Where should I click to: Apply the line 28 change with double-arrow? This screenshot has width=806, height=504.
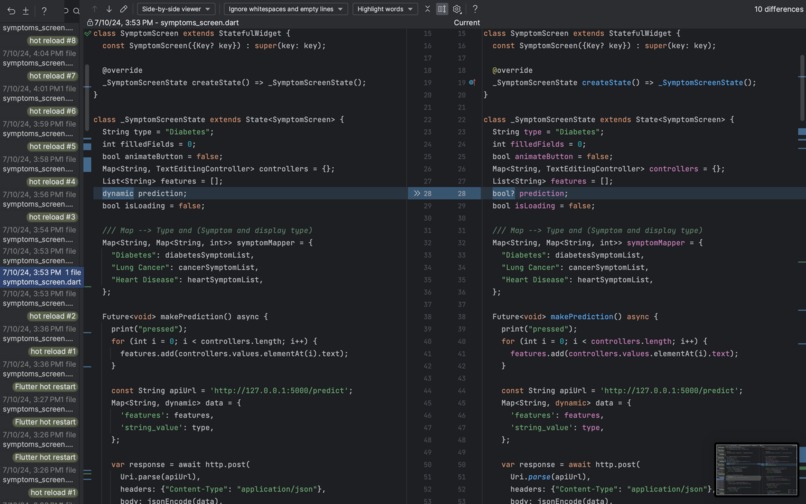417,193
